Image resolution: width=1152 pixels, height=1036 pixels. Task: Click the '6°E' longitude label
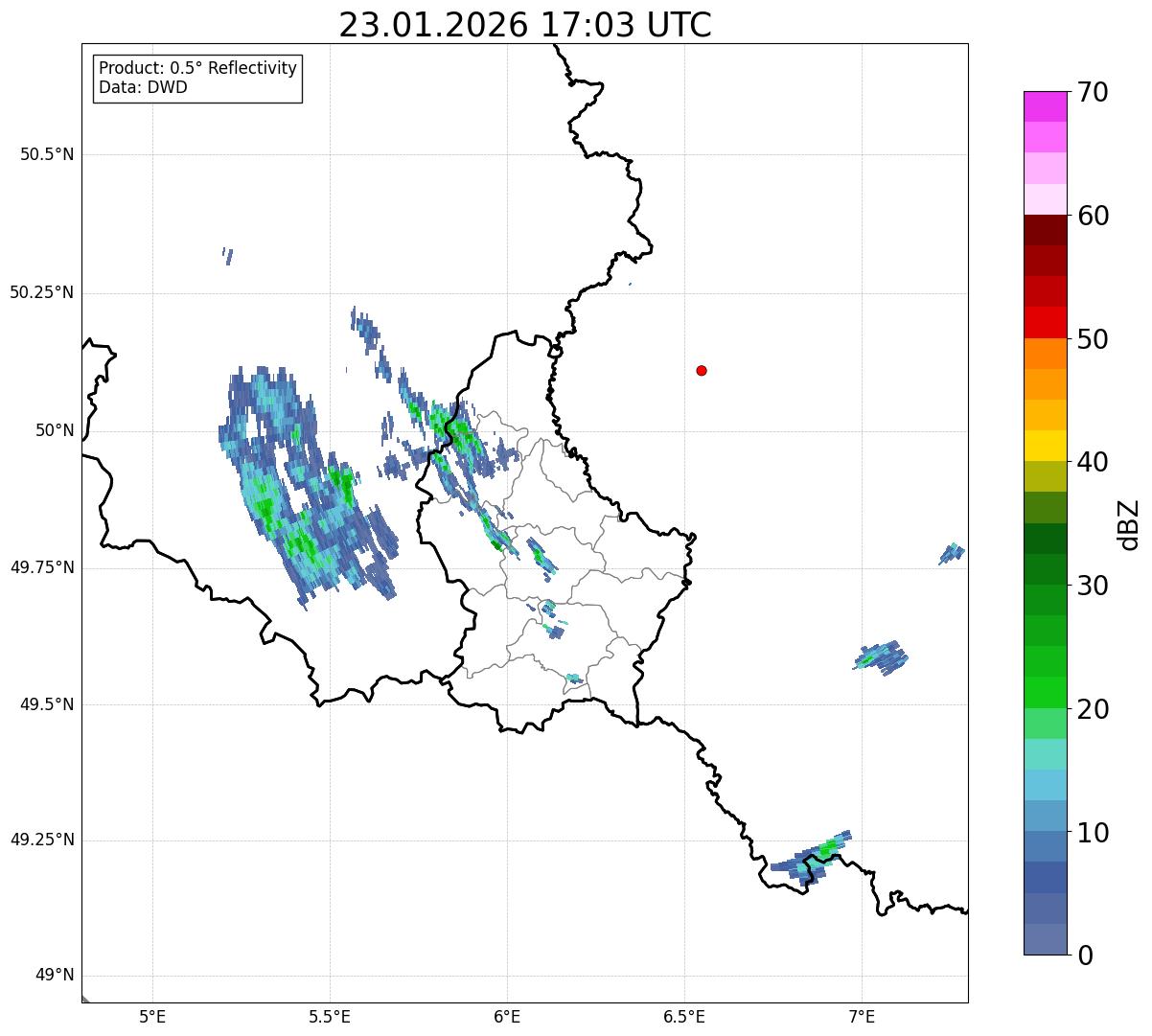point(507,1016)
